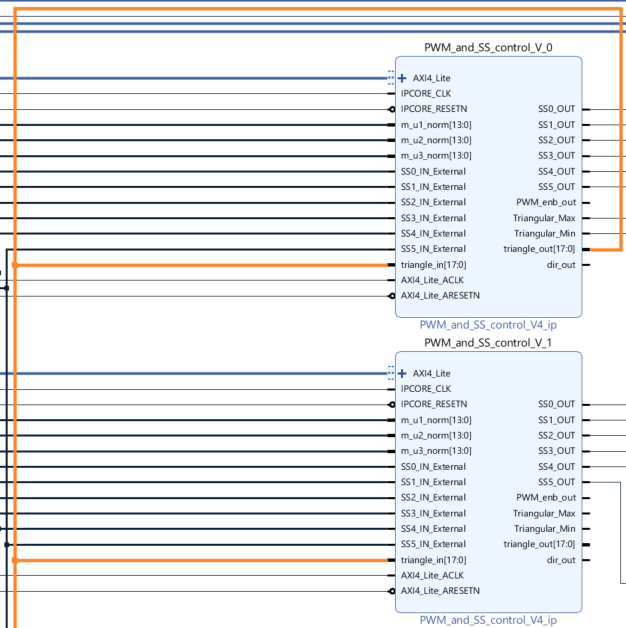Select SS5_OUT port on V_1 block
This screenshot has width=626, height=628.
(556, 482)
